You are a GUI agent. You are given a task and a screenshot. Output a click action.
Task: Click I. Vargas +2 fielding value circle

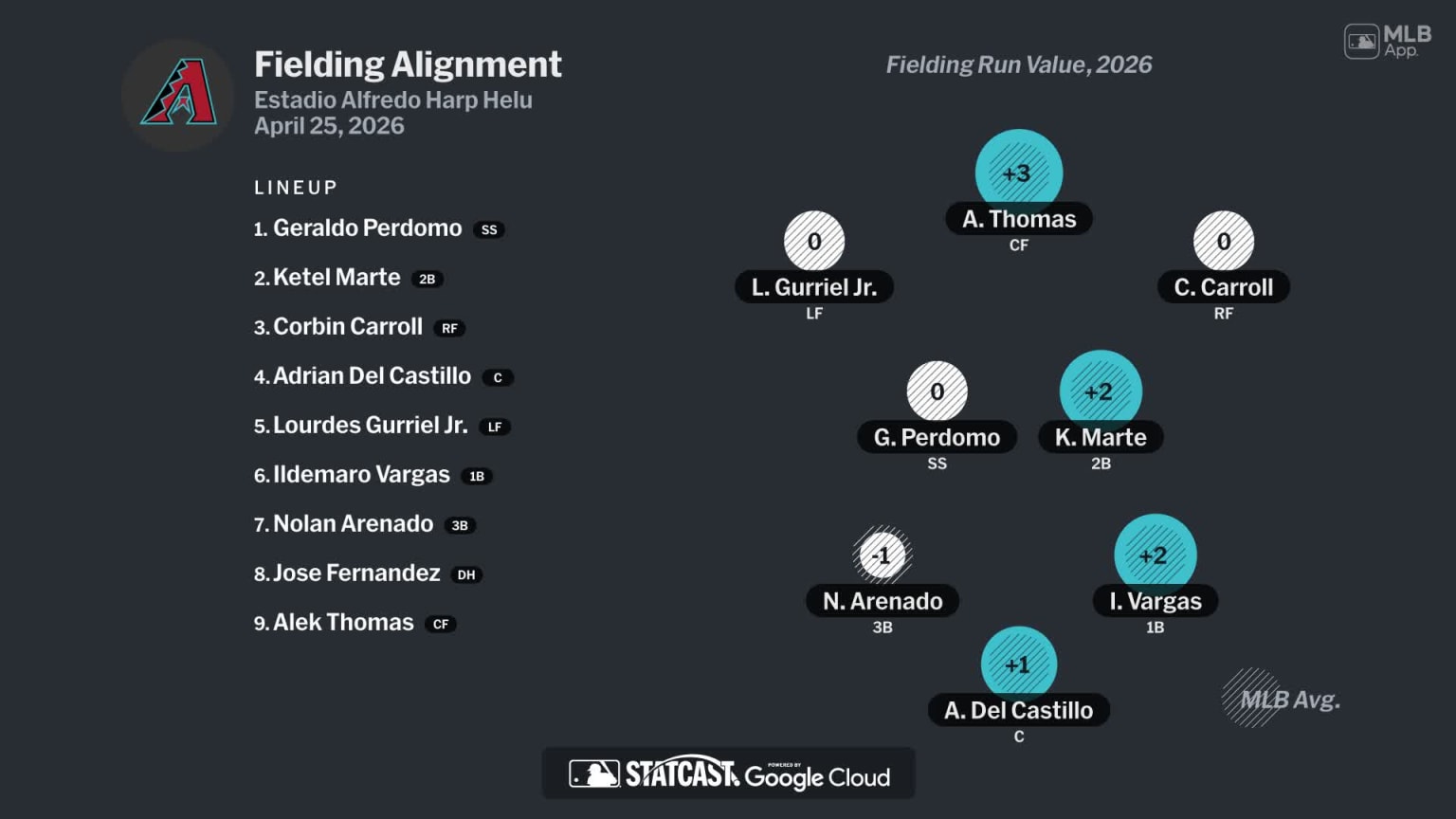pos(1155,555)
